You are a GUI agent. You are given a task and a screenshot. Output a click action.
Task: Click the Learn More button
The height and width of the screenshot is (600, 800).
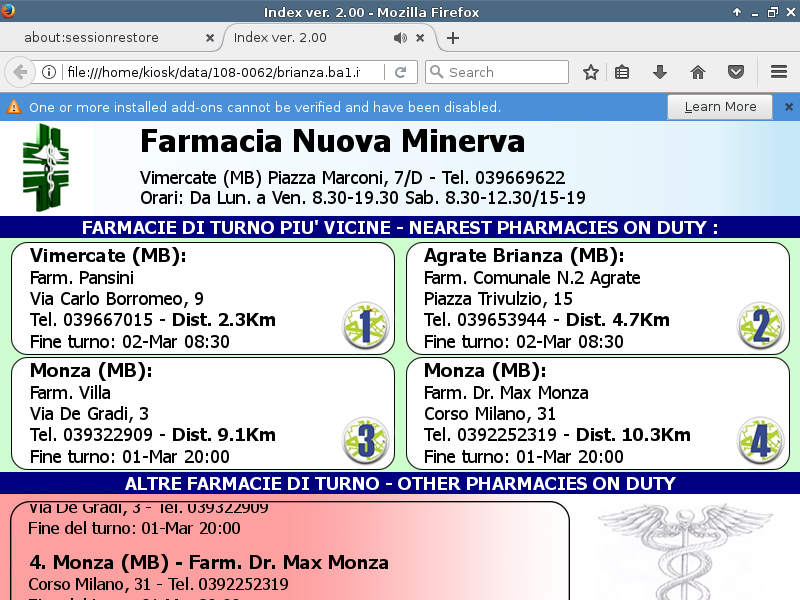click(x=720, y=107)
